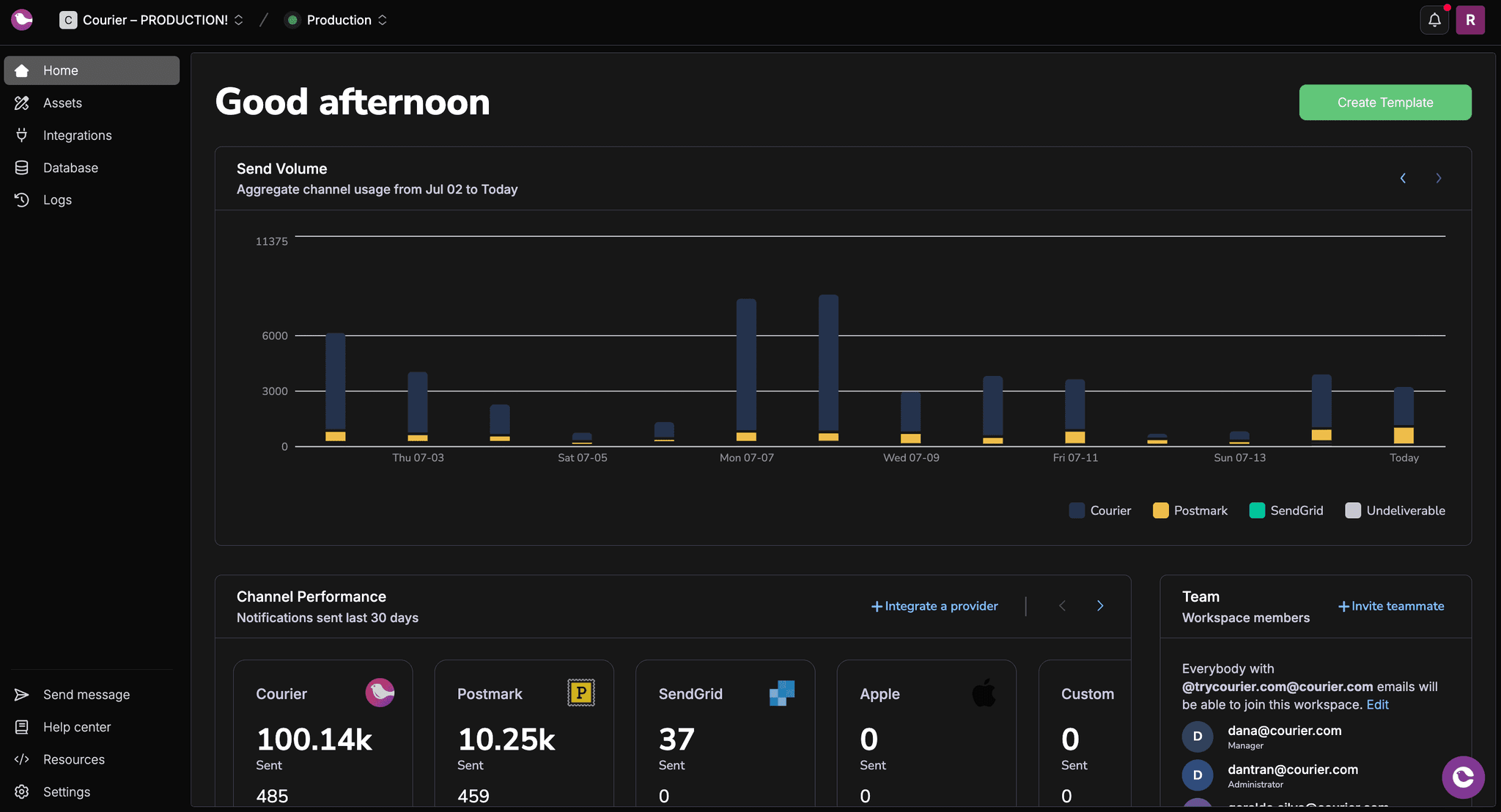Viewport: 1501px width, 812px height.
Task: Click the Logs history icon
Action: [22, 200]
